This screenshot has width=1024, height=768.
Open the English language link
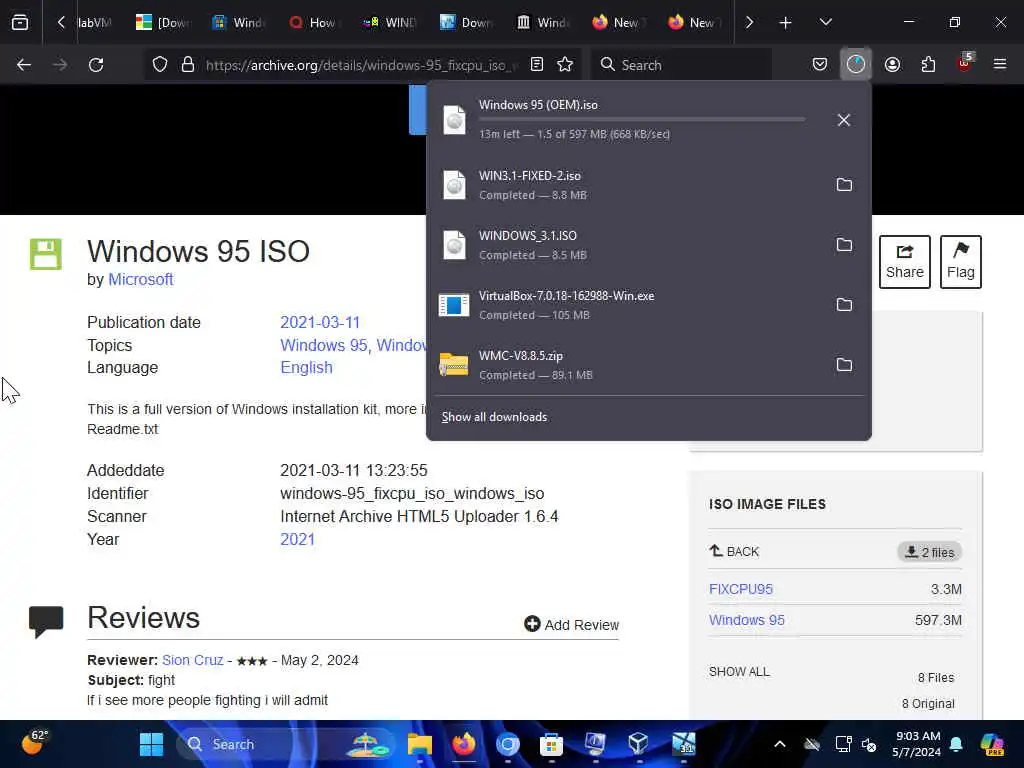point(306,368)
